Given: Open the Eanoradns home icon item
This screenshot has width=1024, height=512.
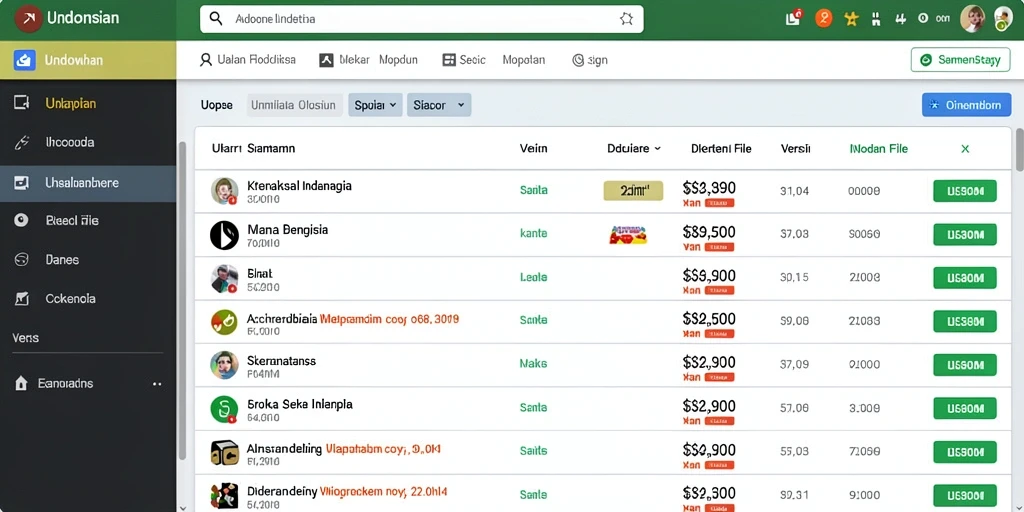Looking at the screenshot, I should tap(22, 383).
